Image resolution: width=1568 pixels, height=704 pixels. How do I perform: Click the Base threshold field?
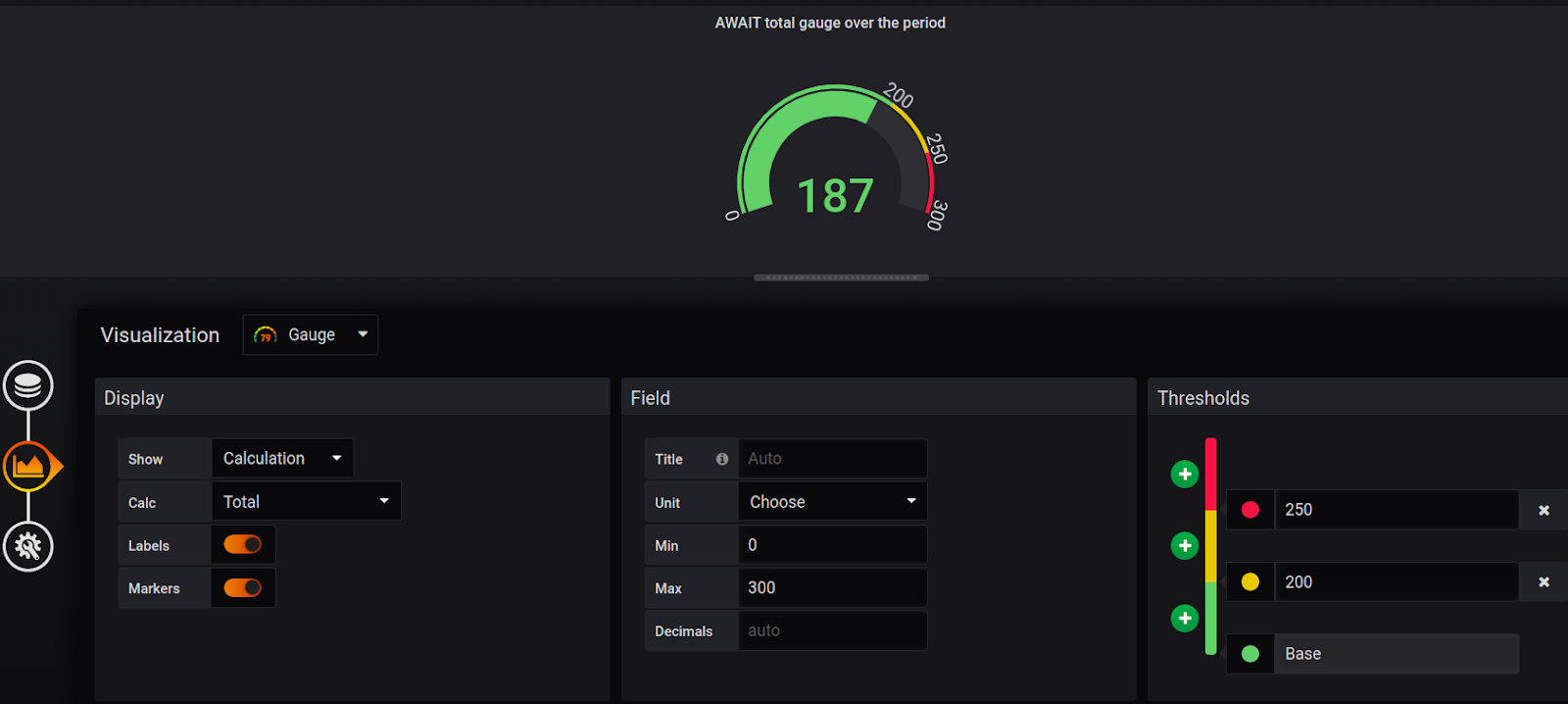1396,654
